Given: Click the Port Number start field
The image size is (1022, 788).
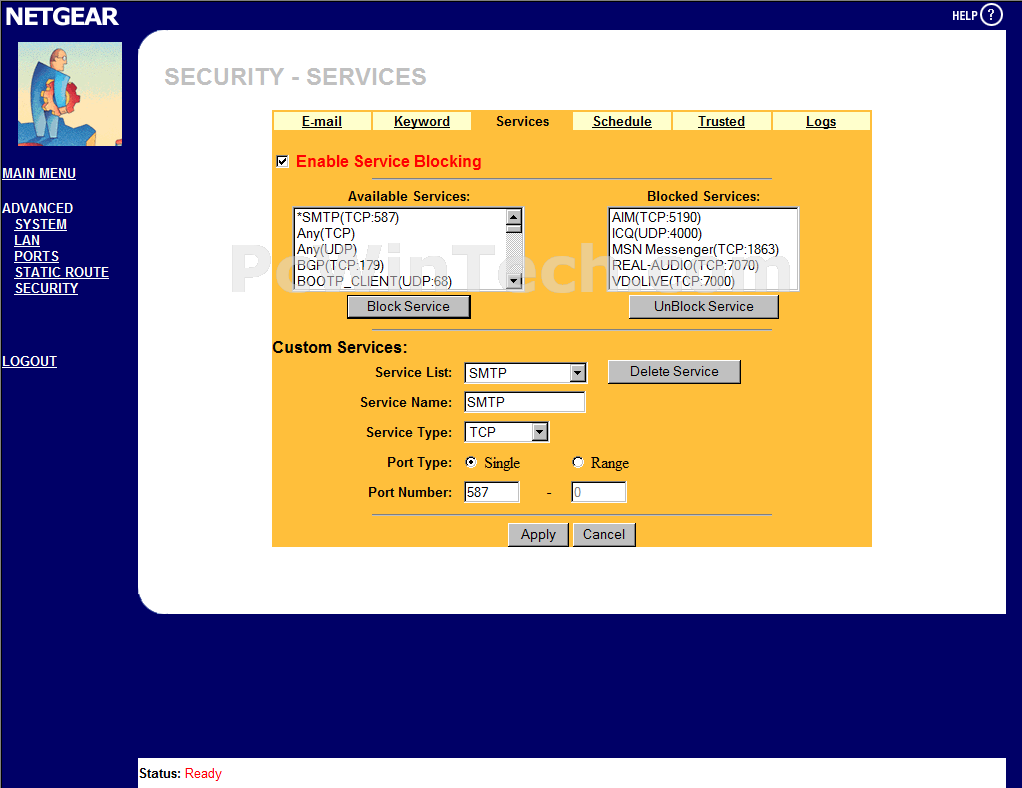Looking at the screenshot, I should (492, 492).
